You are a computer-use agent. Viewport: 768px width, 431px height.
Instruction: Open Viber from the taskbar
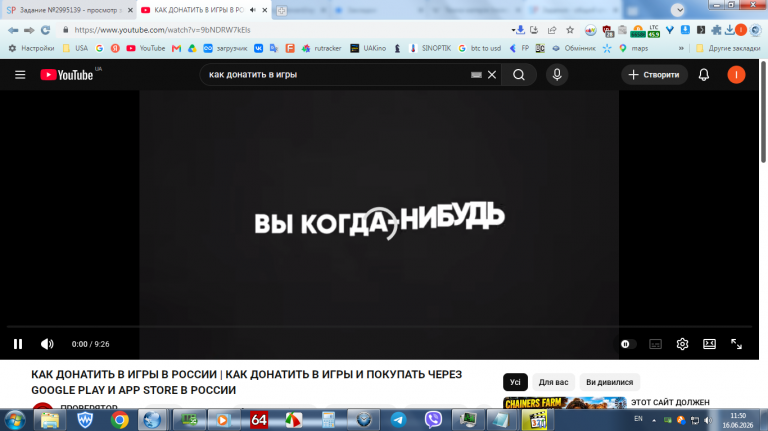(433, 420)
